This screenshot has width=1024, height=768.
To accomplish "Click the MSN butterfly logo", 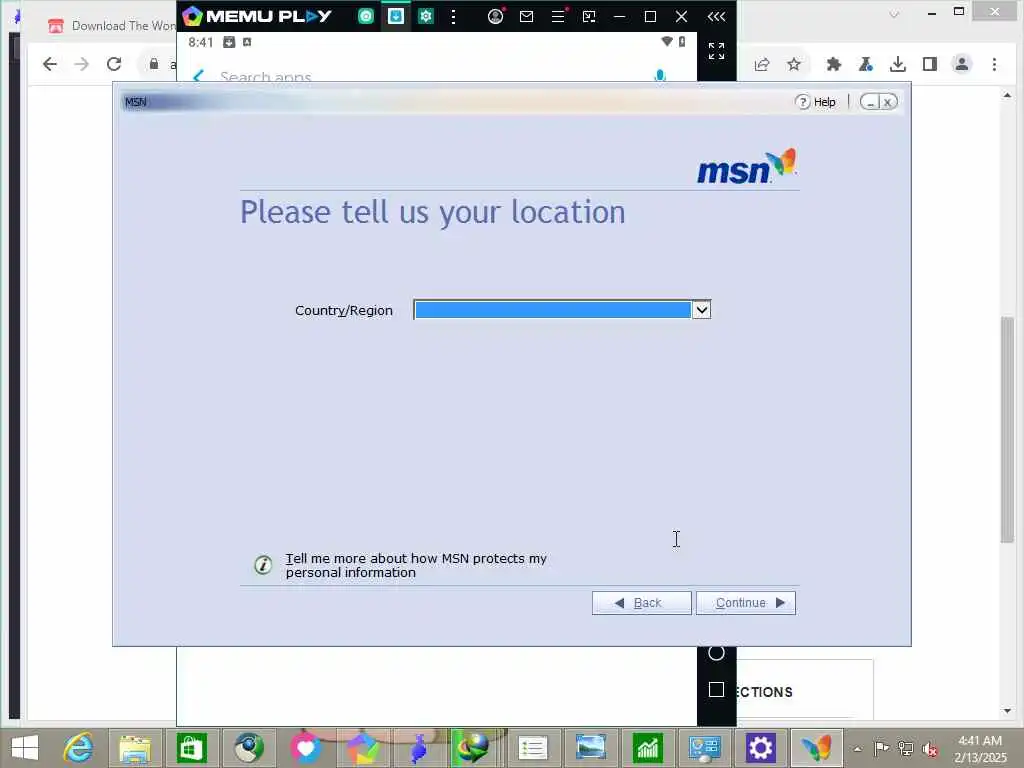I will pos(747,166).
